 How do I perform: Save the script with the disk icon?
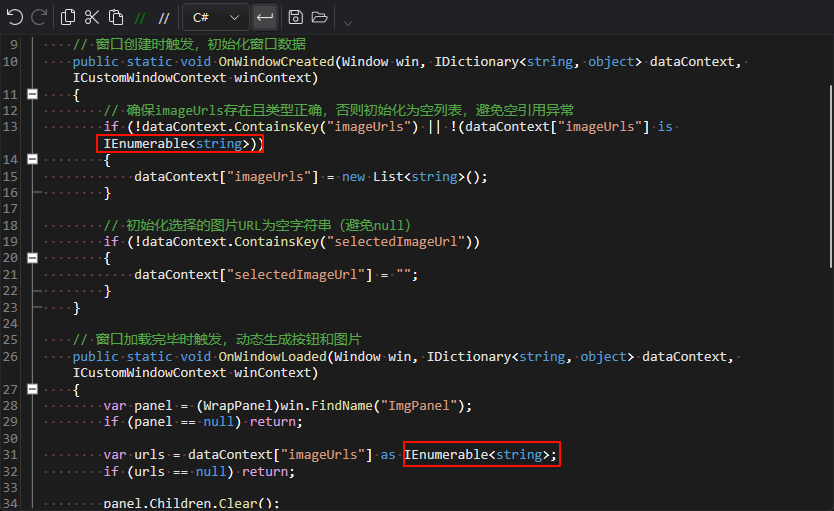click(x=295, y=18)
